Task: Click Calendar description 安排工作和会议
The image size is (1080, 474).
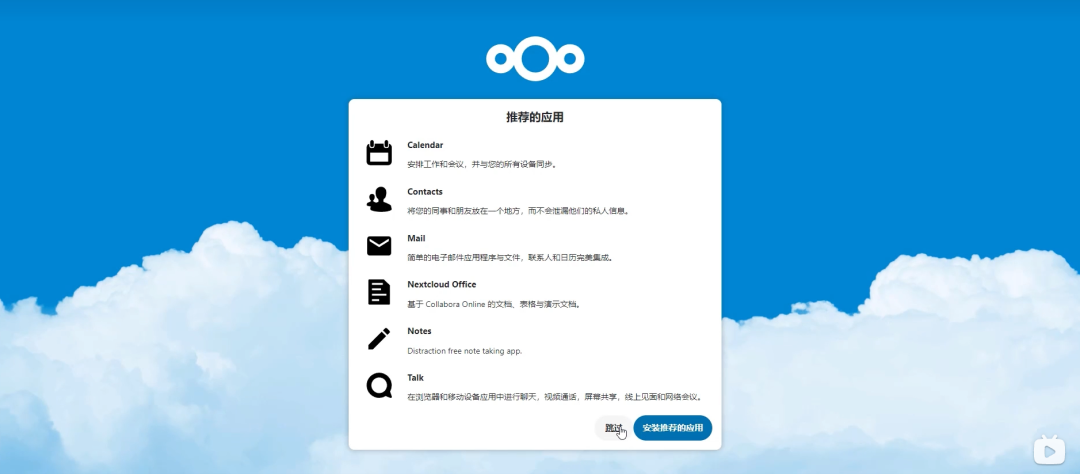Action: (x=482, y=165)
